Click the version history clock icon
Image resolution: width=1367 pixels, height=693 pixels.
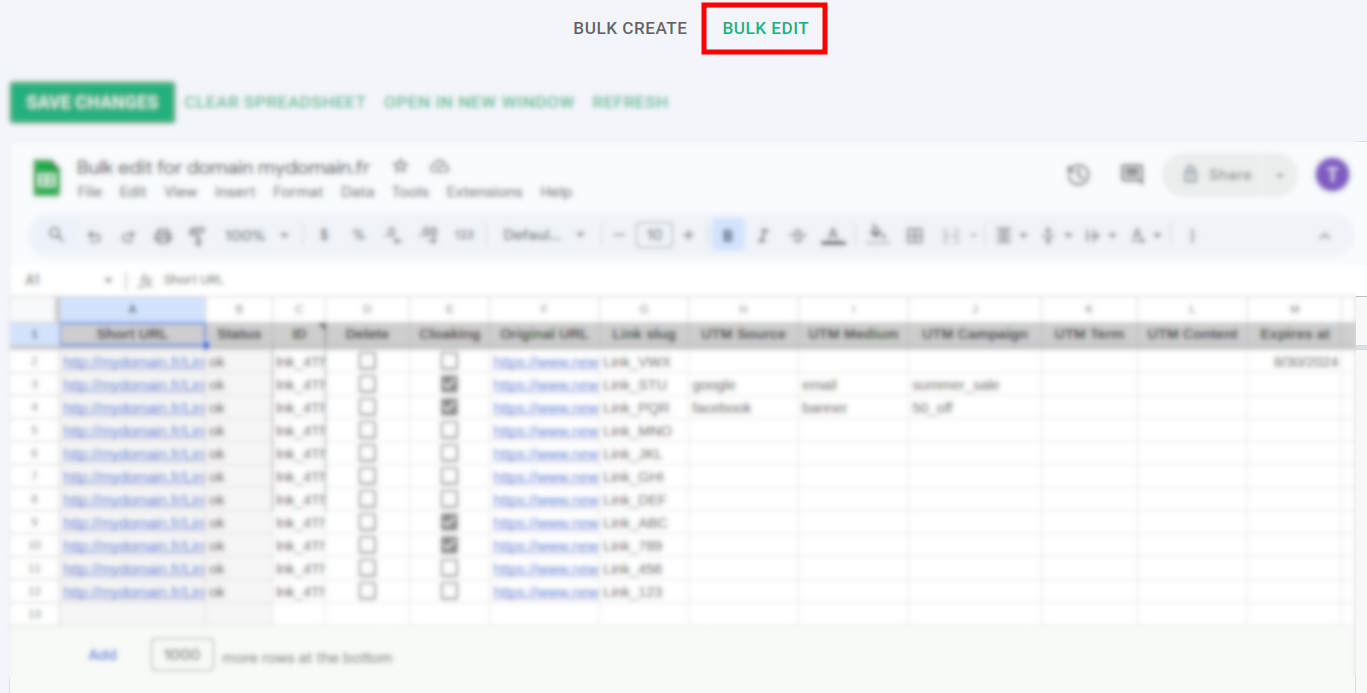point(1078,175)
